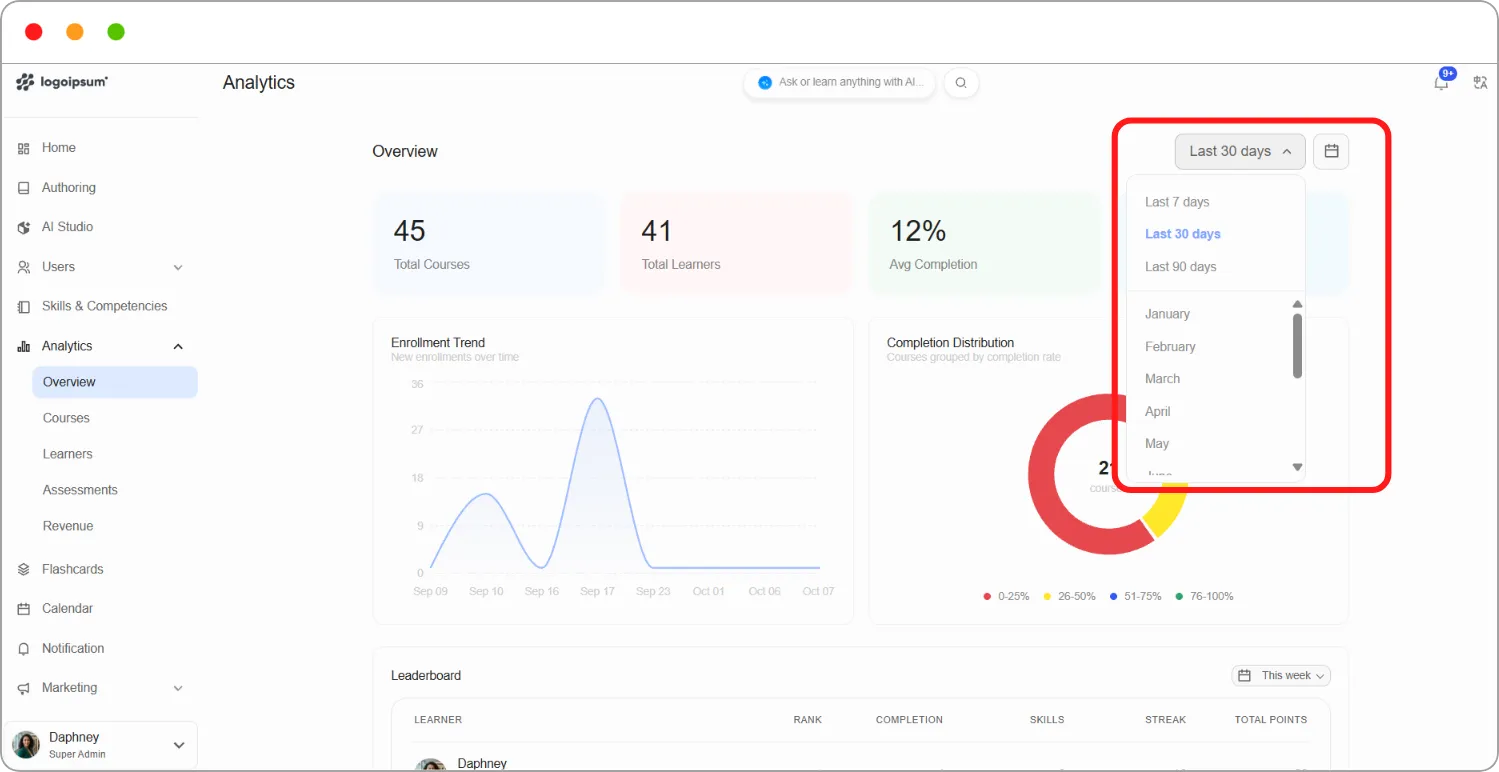Click the month list scroll-down arrow
The image size is (1499, 772).
tap(1297, 467)
